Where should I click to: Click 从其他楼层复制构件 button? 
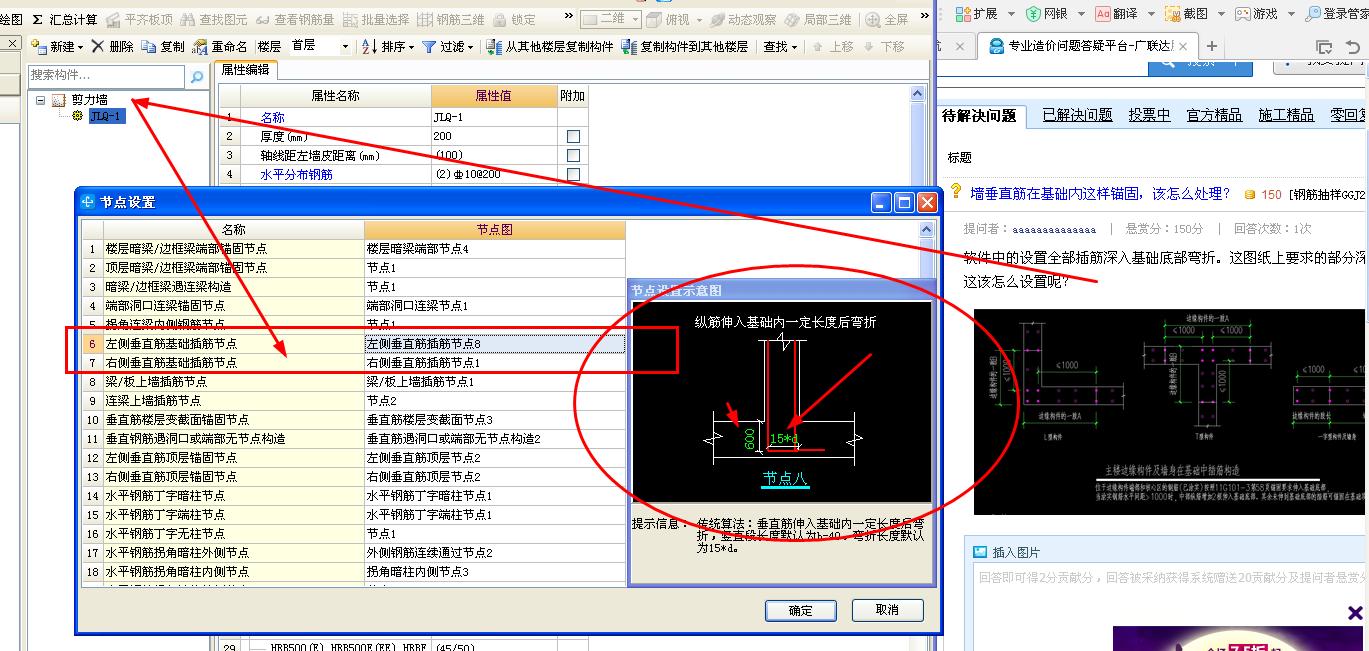coord(550,46)
